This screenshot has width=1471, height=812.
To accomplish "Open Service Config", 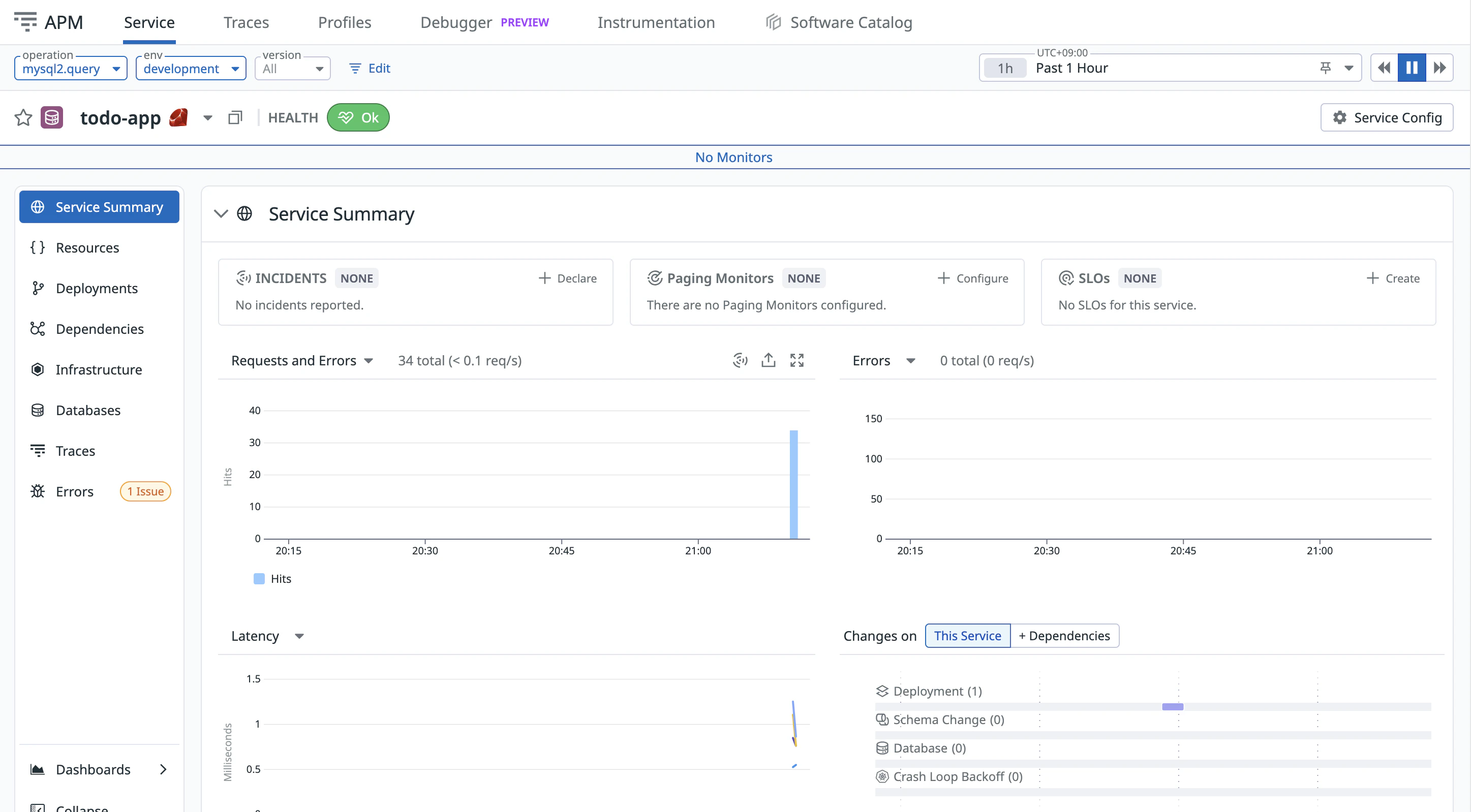I will 1387,117.
